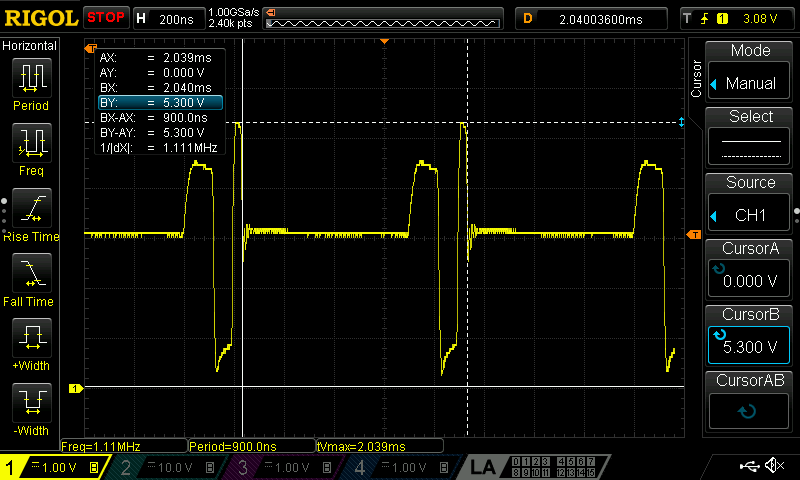Toggle channel 1 at 1.00 V
Image resolution: width=800 pixels, height=480 pixels.
52,467
